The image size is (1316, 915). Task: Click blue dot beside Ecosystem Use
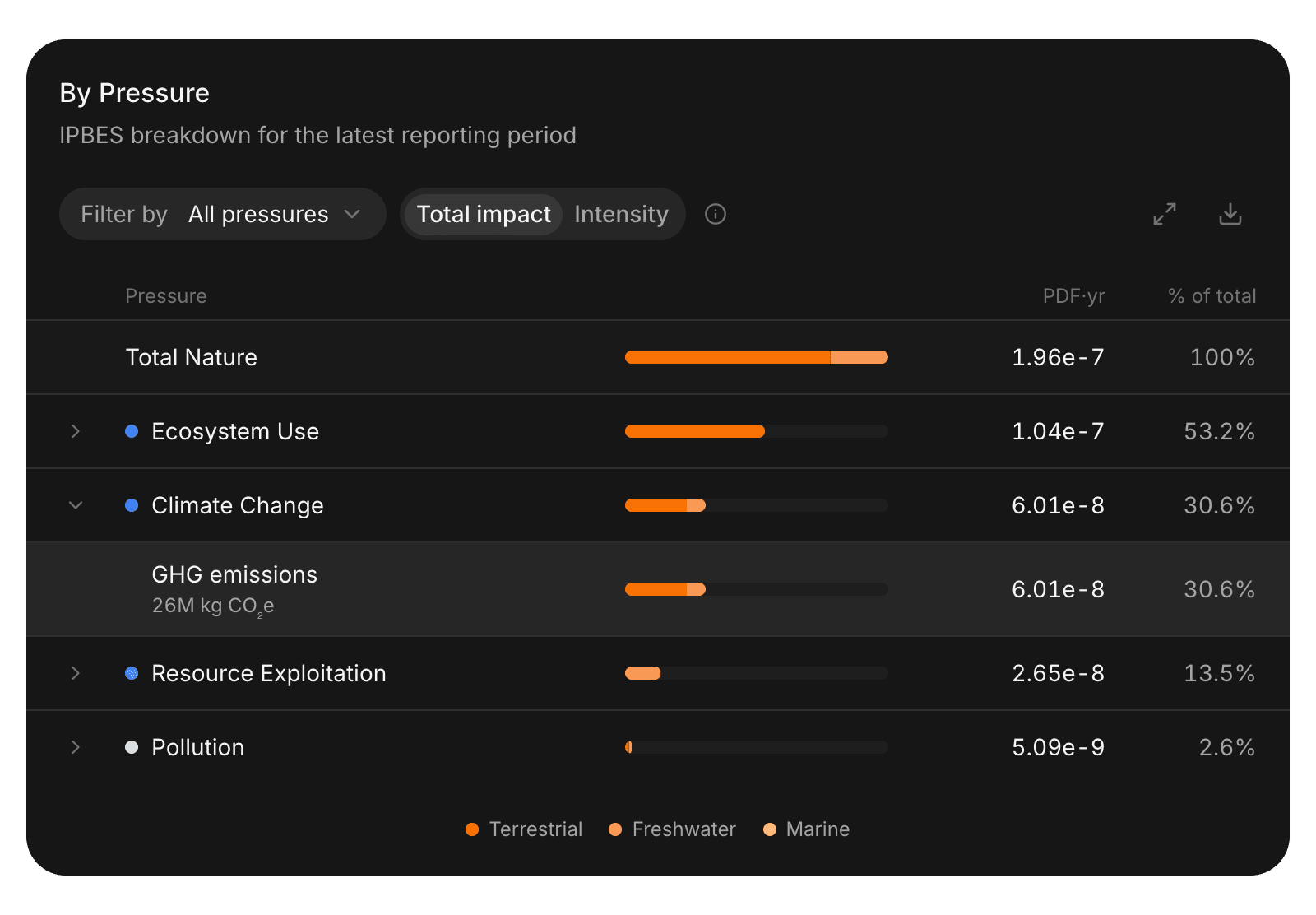point(132,431)
